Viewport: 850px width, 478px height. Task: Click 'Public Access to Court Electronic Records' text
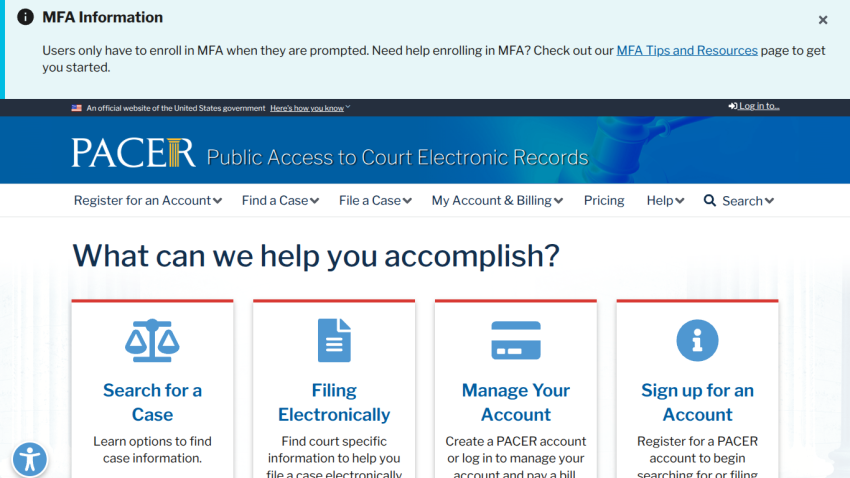[x=397, y=157]
